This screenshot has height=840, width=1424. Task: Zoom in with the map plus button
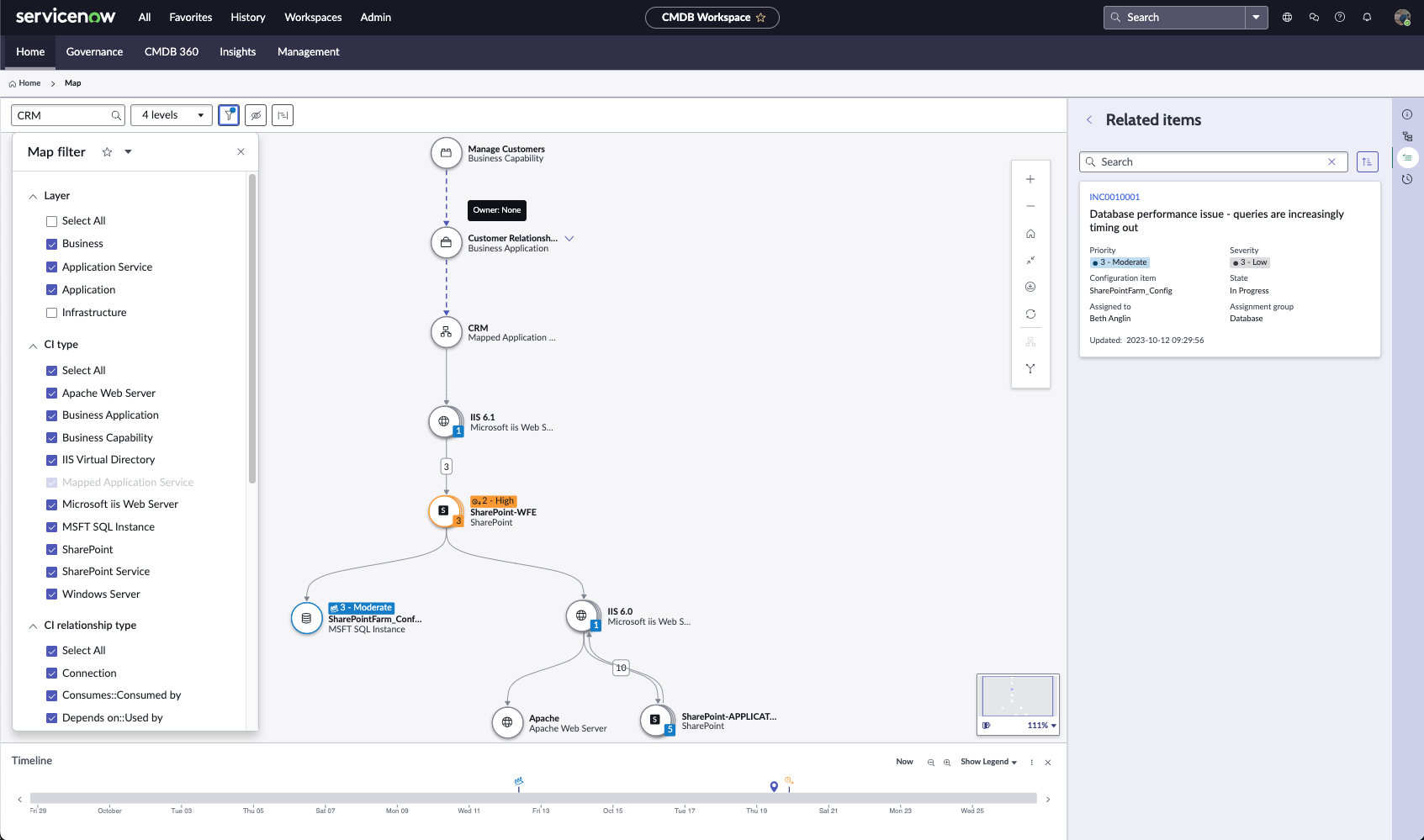tap(1030, 179)
